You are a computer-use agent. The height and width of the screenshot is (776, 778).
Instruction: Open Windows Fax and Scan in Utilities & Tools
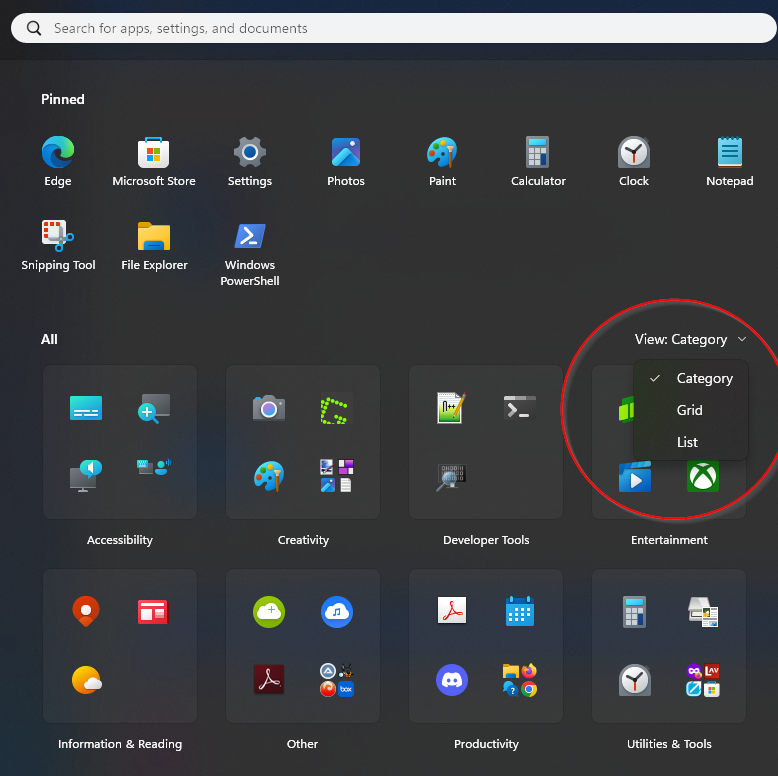pyautogui.click(x=703, y=612)
